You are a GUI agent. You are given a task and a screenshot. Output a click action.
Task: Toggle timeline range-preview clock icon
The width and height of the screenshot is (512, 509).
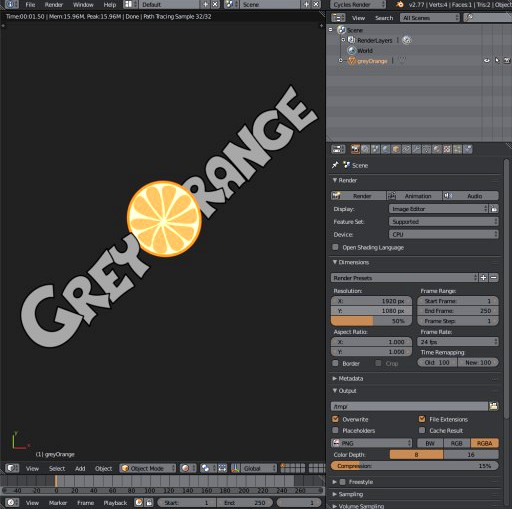pyautogui.click(x=139, y=502)
